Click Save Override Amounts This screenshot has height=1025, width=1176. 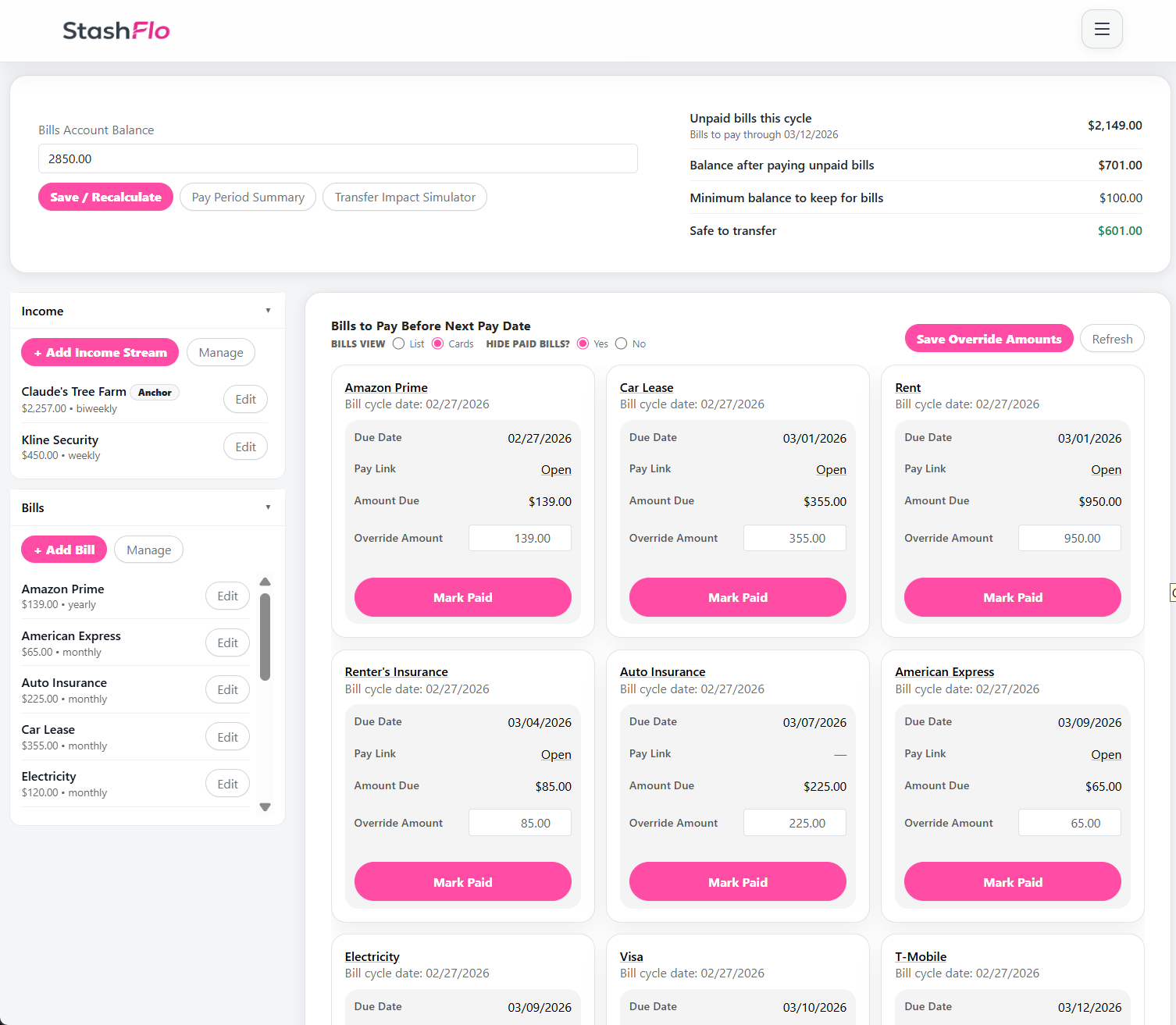click(989, 338)
